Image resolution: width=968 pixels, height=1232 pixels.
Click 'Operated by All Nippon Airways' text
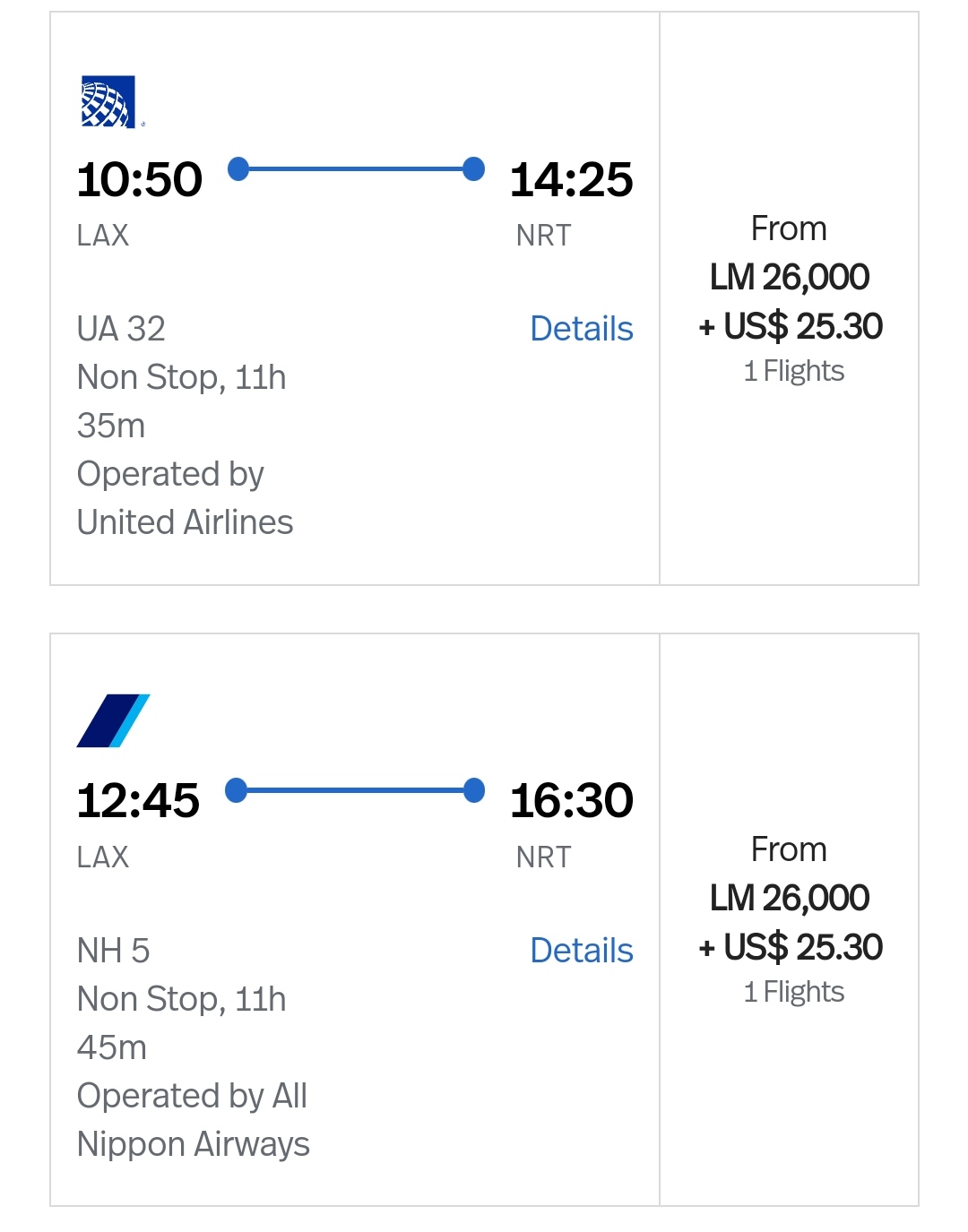tap(193, 1120)
